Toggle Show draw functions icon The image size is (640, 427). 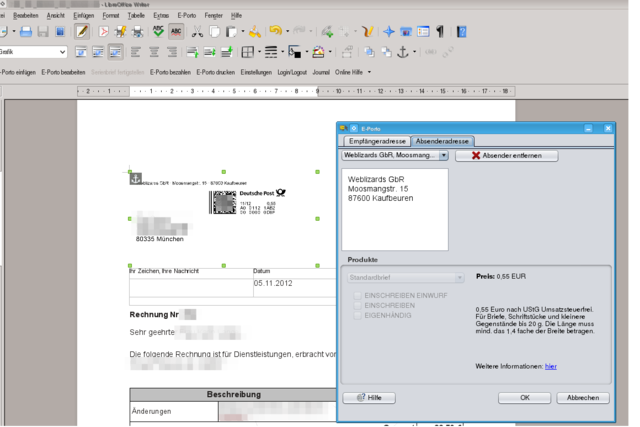[x=368, y=31]
